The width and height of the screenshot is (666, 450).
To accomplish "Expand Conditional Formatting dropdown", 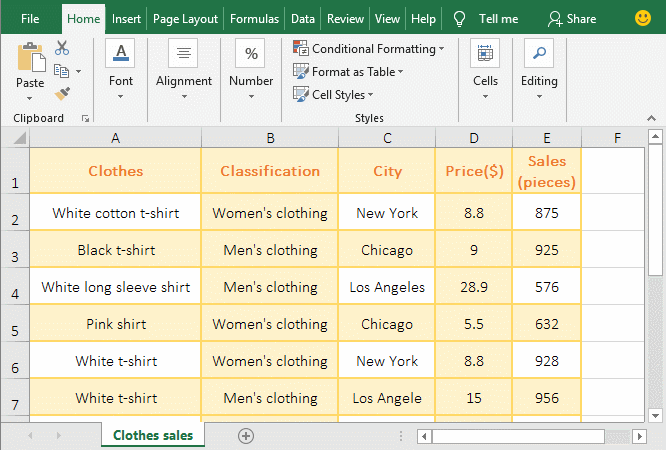I will click(x=369, y=49).
